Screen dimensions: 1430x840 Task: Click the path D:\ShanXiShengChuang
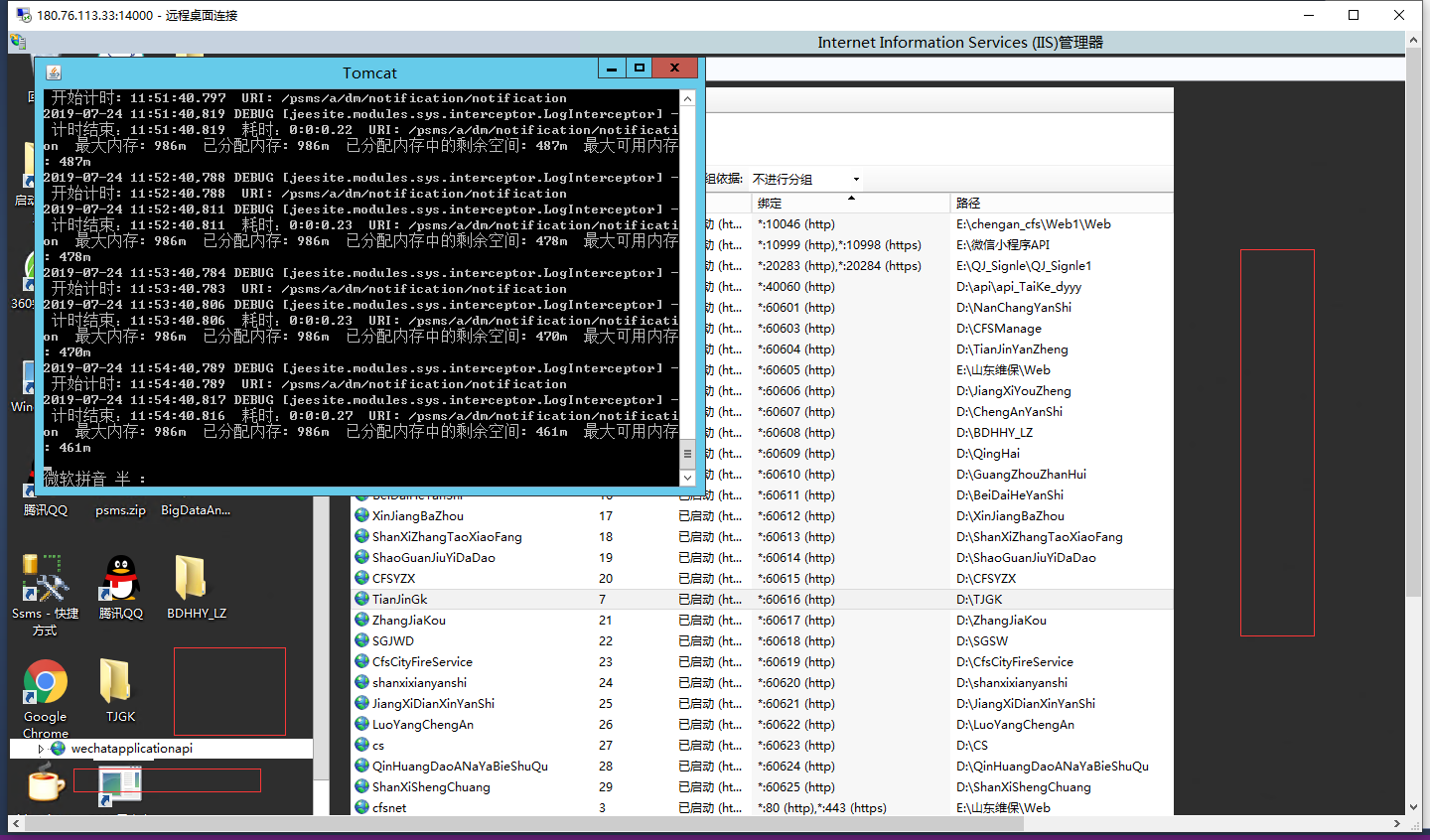pos(1023,786)
